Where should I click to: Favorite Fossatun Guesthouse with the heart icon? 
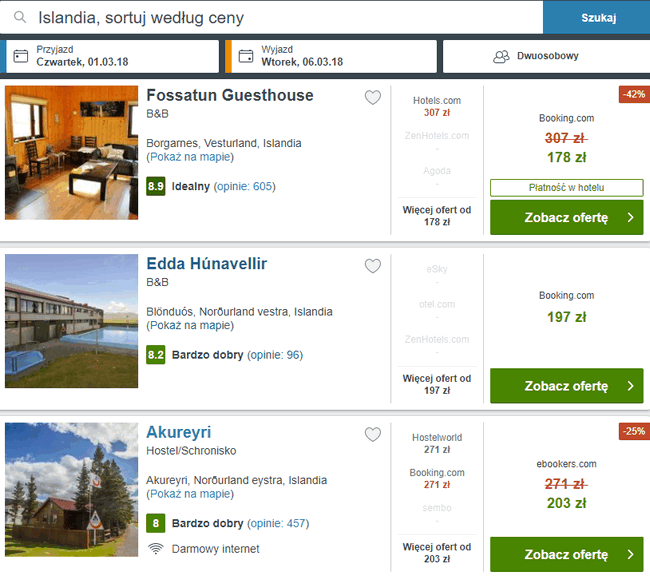tap(373, 97)
